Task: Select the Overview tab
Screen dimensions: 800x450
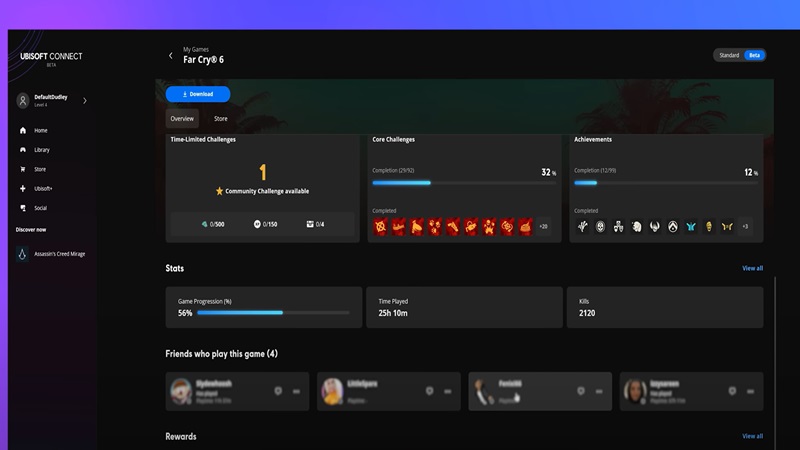Action: (182, 119)
